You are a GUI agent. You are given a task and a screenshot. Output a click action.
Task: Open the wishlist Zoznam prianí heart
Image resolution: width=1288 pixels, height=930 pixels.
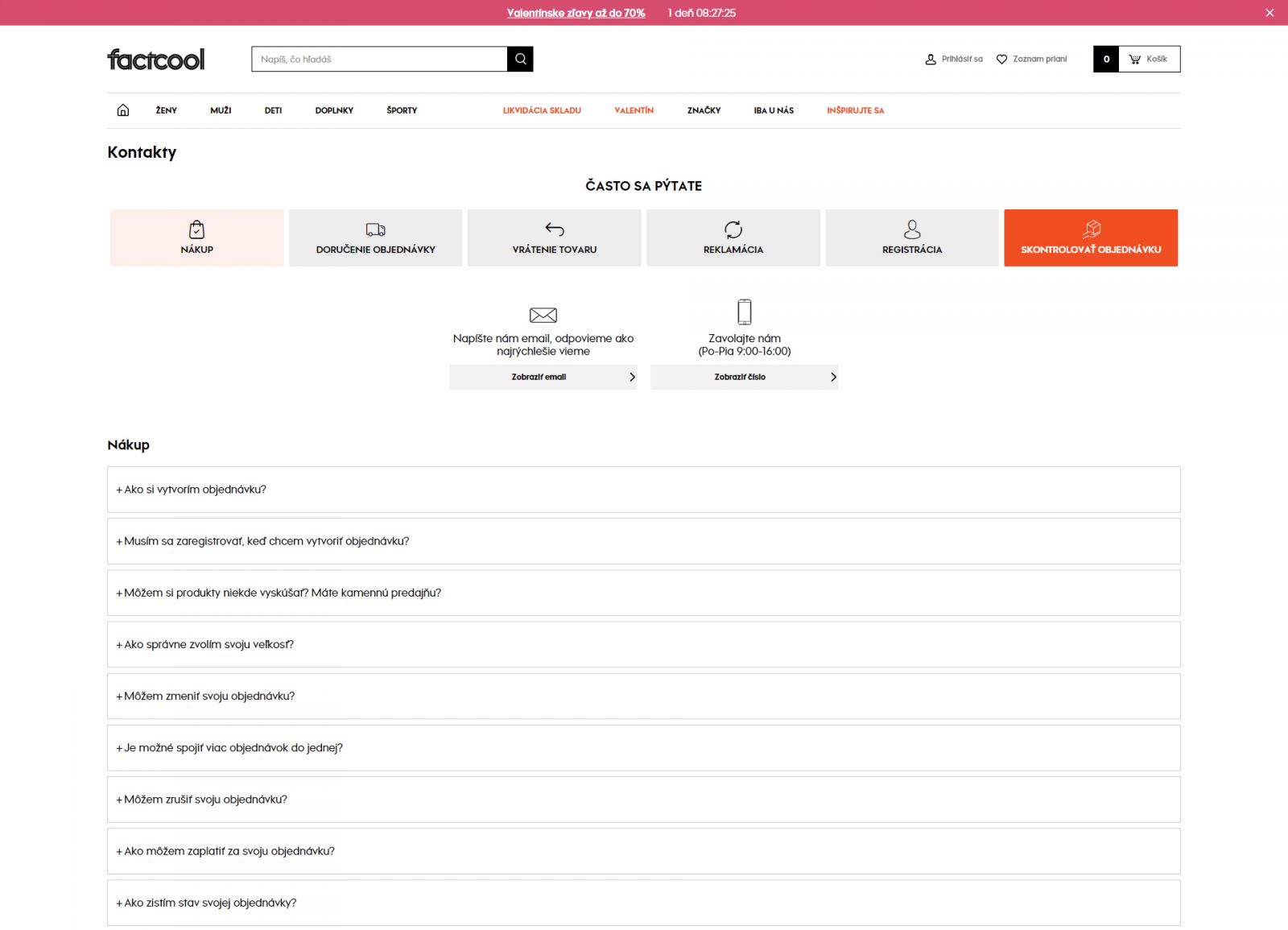(1002, 60)
